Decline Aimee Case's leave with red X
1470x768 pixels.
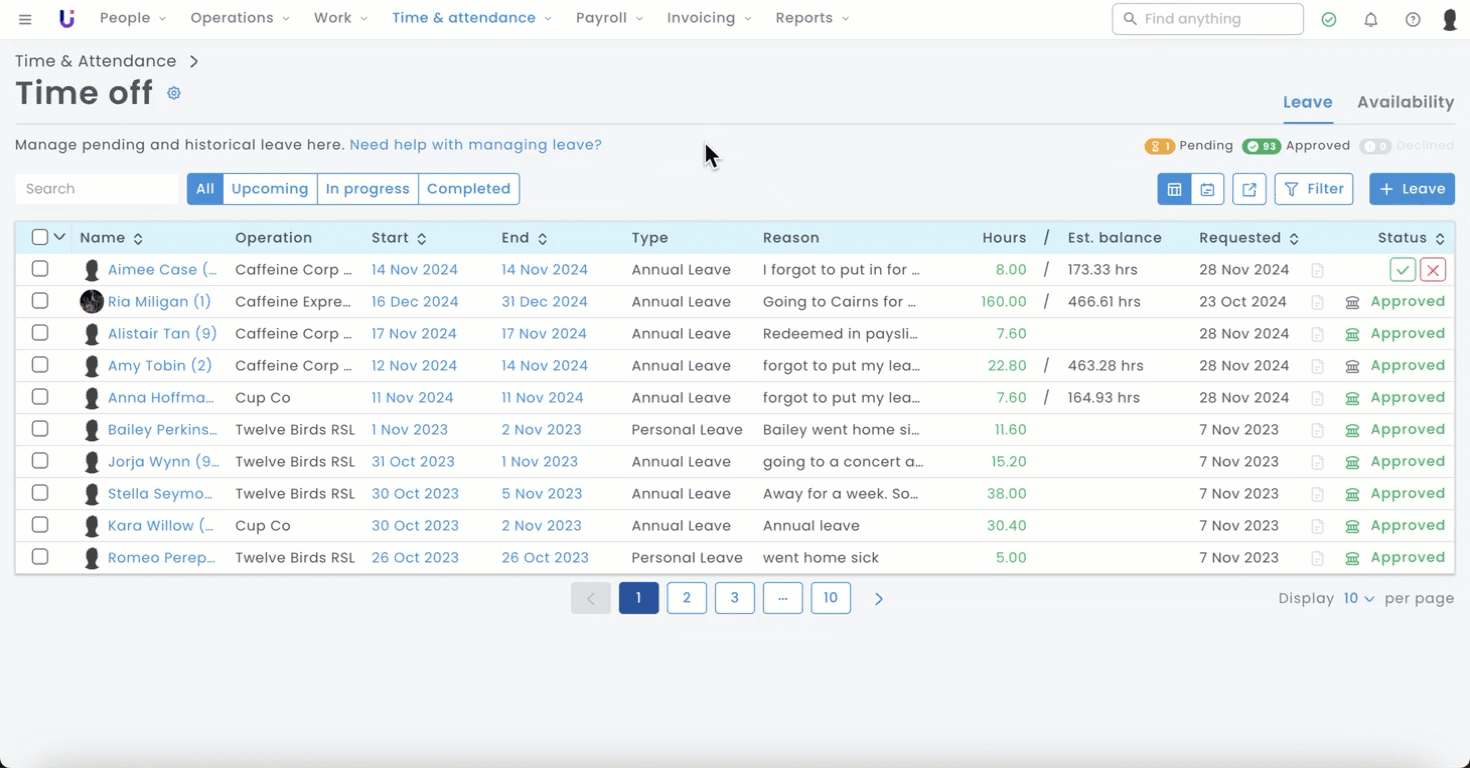1433,270
